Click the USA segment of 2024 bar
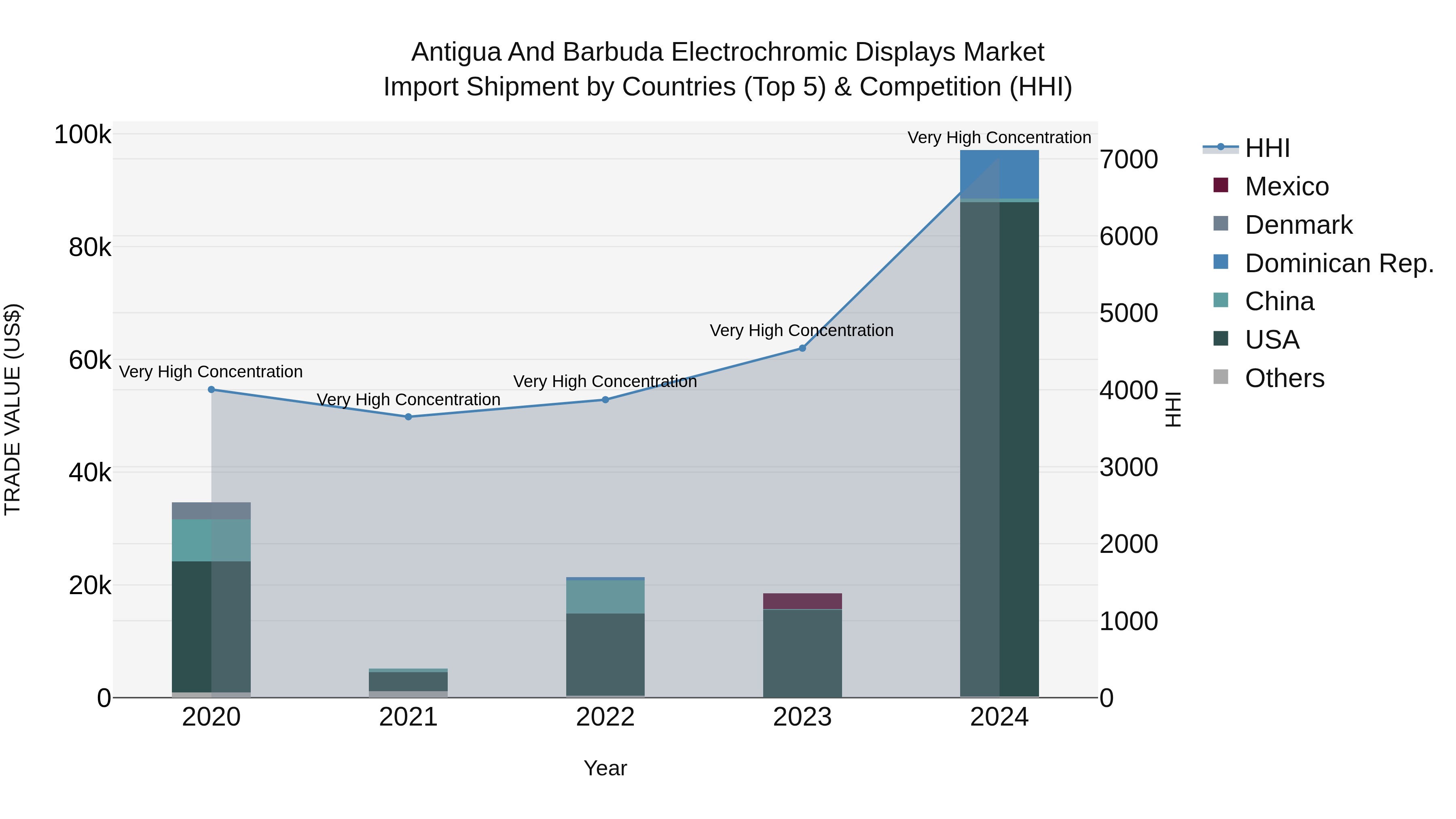This screenshot has width=1456, height=819. click(999, 449)
